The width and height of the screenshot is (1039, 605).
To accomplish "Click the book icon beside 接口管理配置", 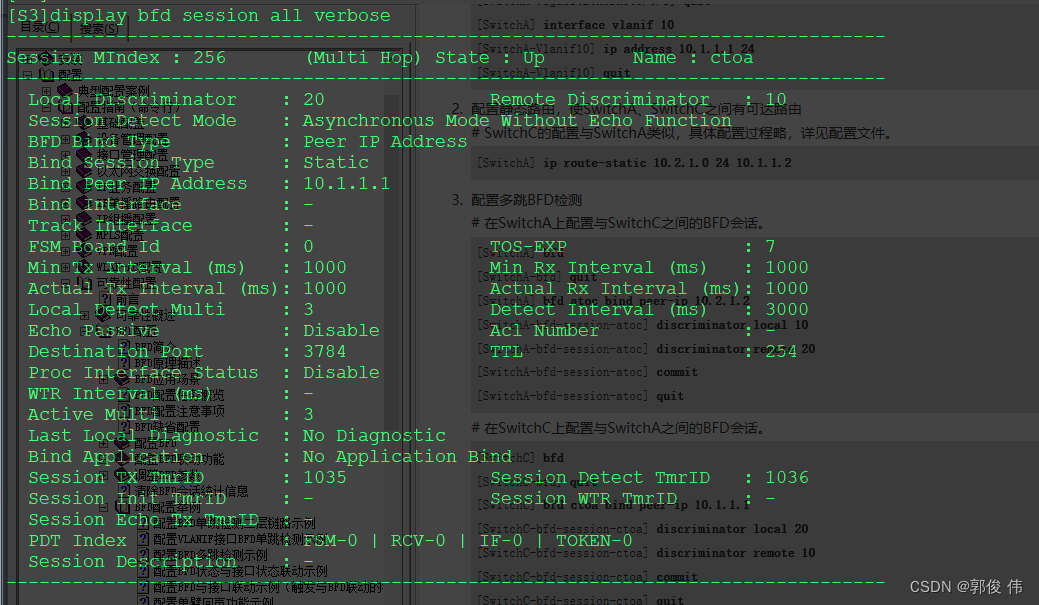I will click(x=84, y=155).
